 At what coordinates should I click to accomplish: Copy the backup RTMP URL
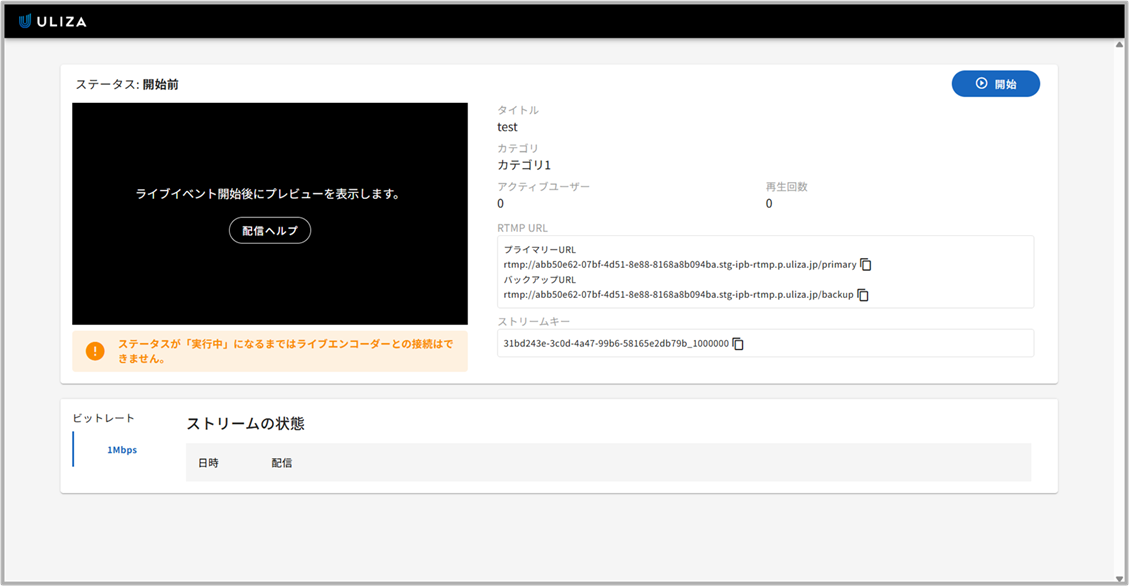pyautogui.click(x=863, y=295)
